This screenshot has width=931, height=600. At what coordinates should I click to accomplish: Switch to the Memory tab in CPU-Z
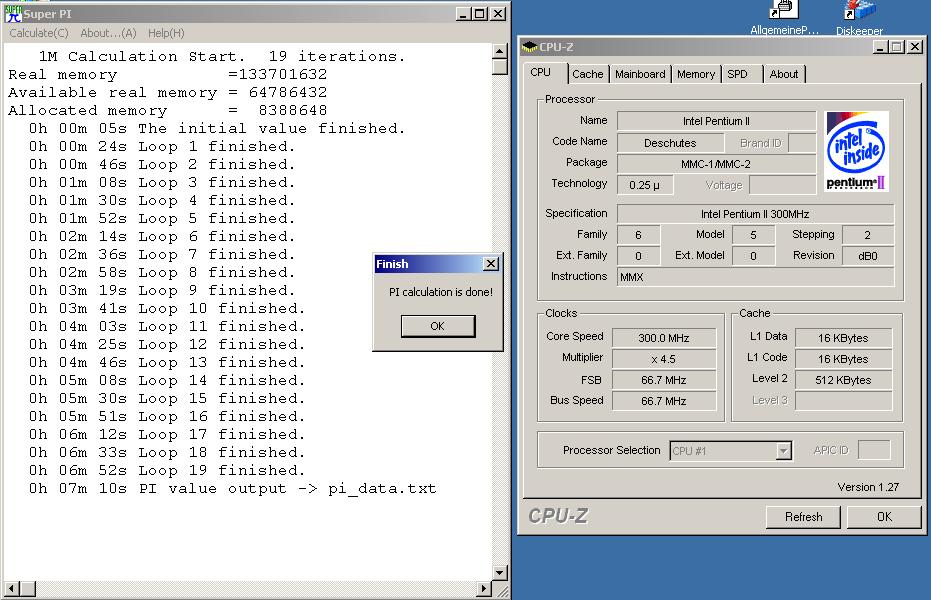click(696, 74)
